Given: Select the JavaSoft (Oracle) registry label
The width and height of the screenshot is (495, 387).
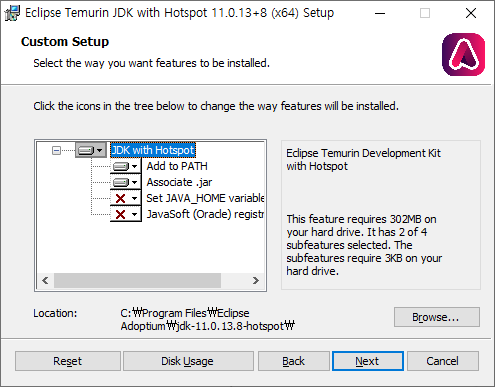Looking at the screenshot, I should pos(205,214).
